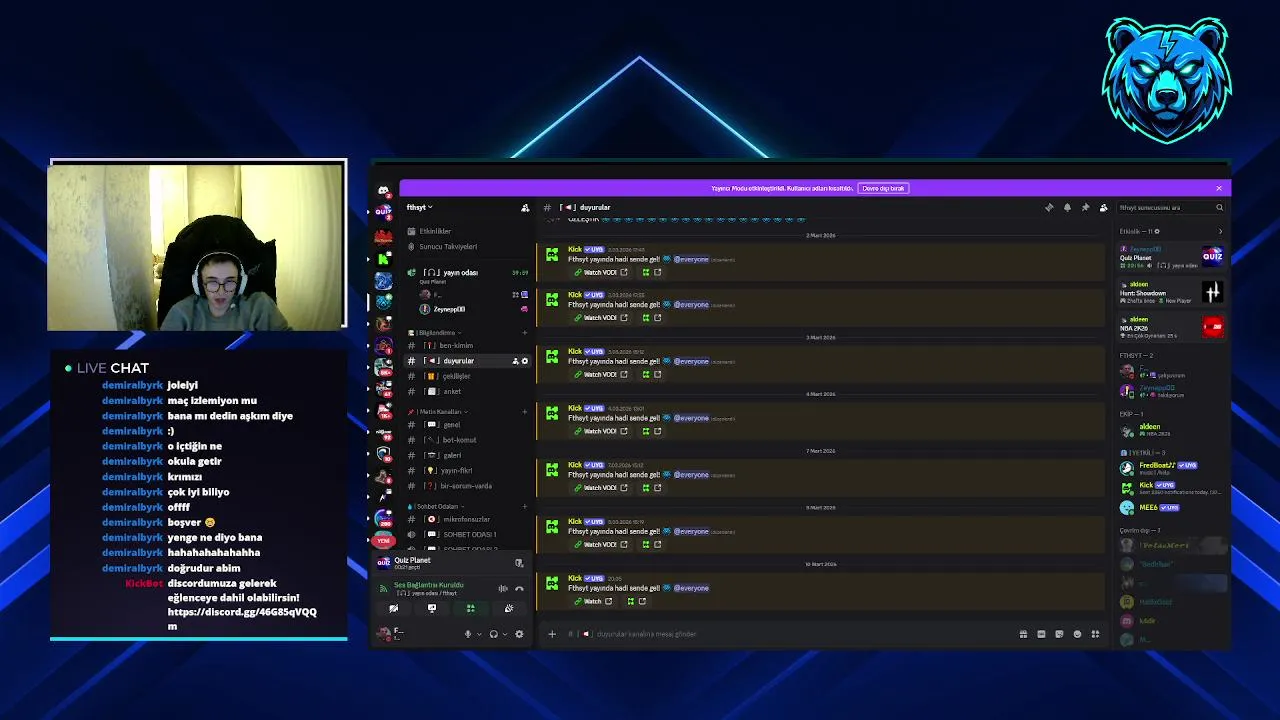Open duyurular channel settings gear
Image resolution: width=1280 pixels, height=720 pixels.
(x=525, y=361)
